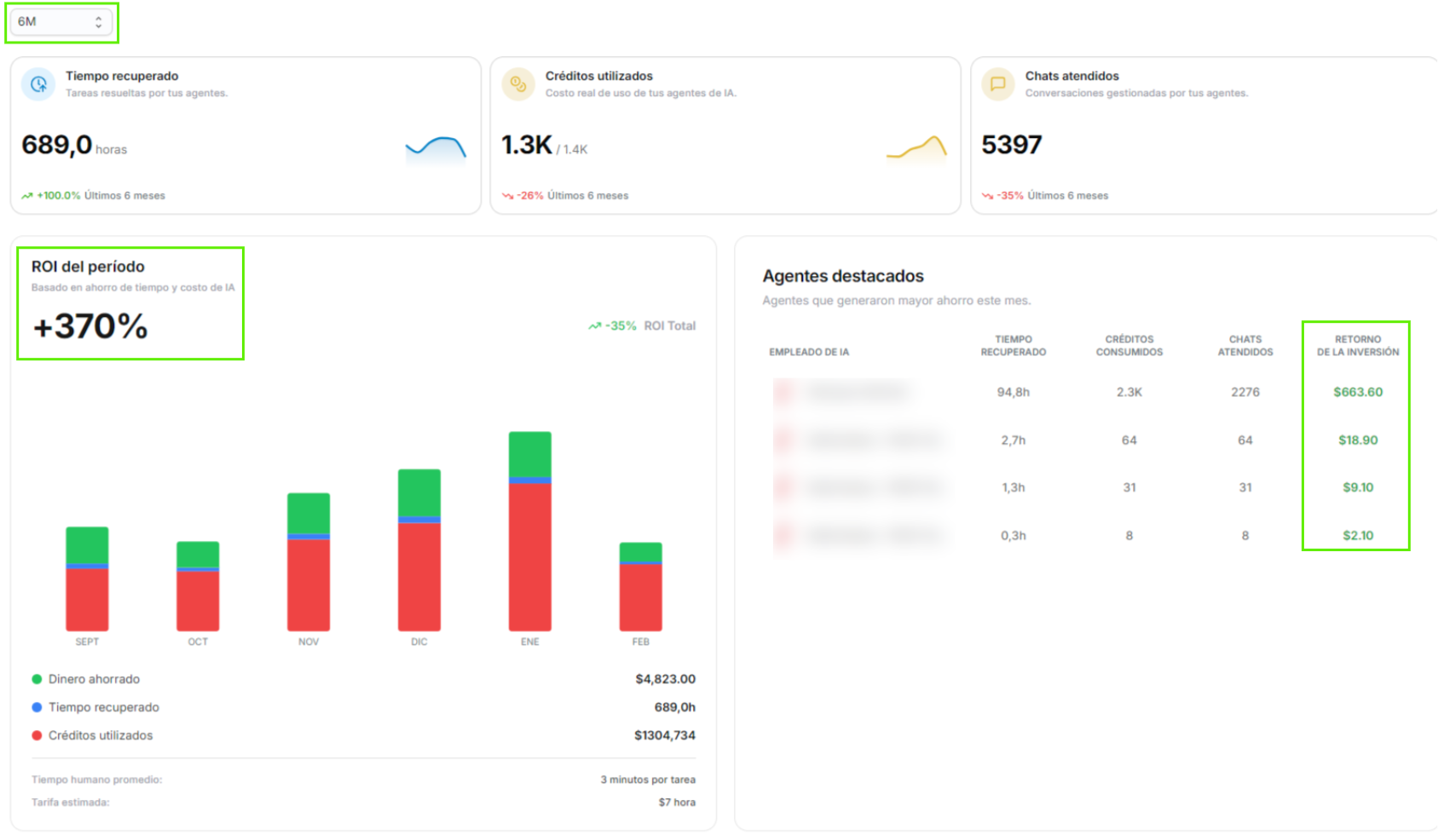This screenshot has width=1438, height=840.
Task: Click the red down-trend arrow beside -26%
Action: (x=507, y=196)
